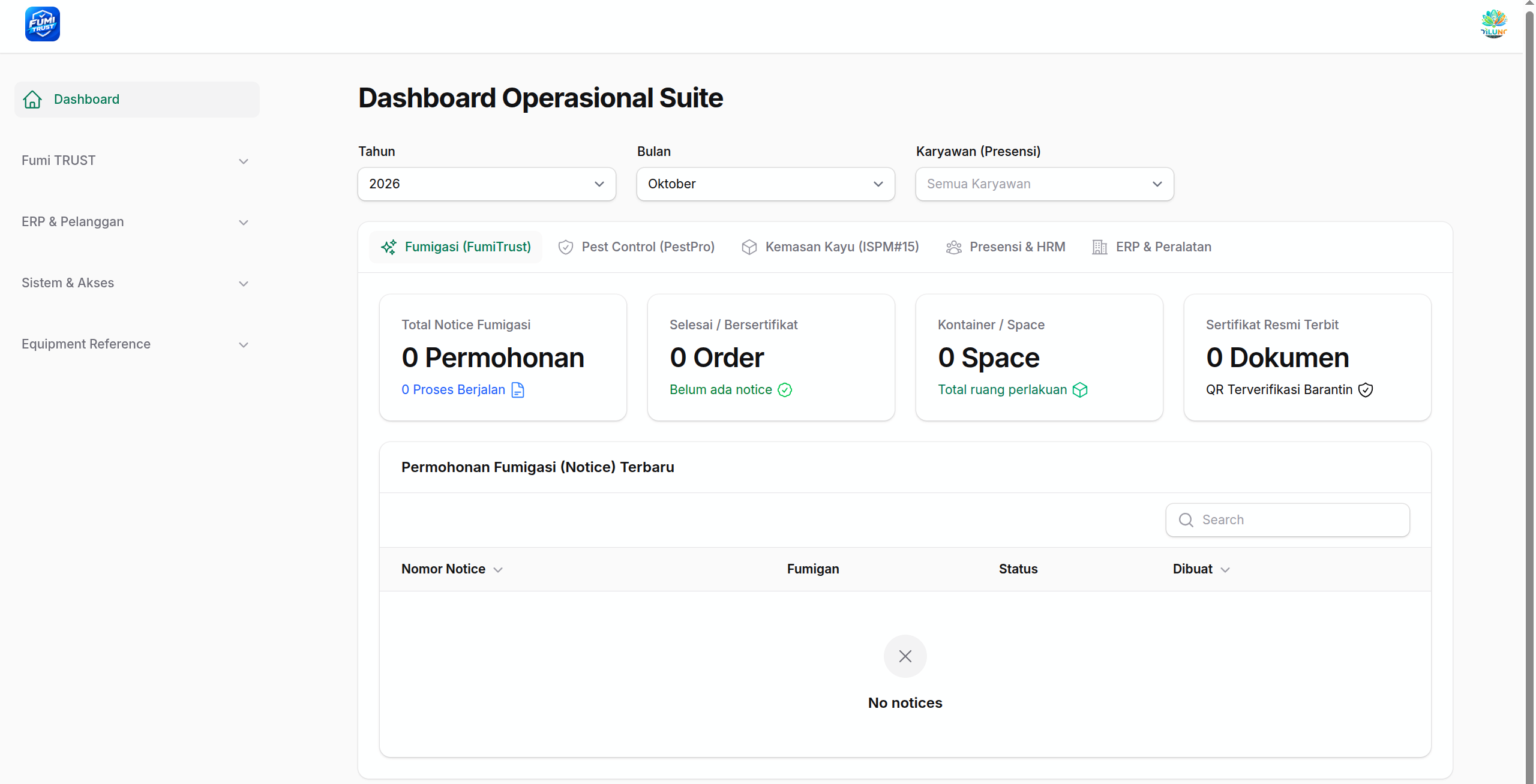Click the 0 Dokumen value
1536x784 pixels.
click(1277, 358)
